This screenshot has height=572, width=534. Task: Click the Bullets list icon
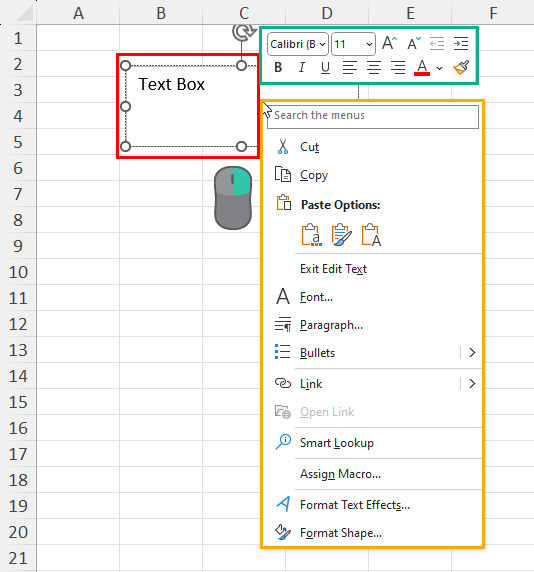283,352
